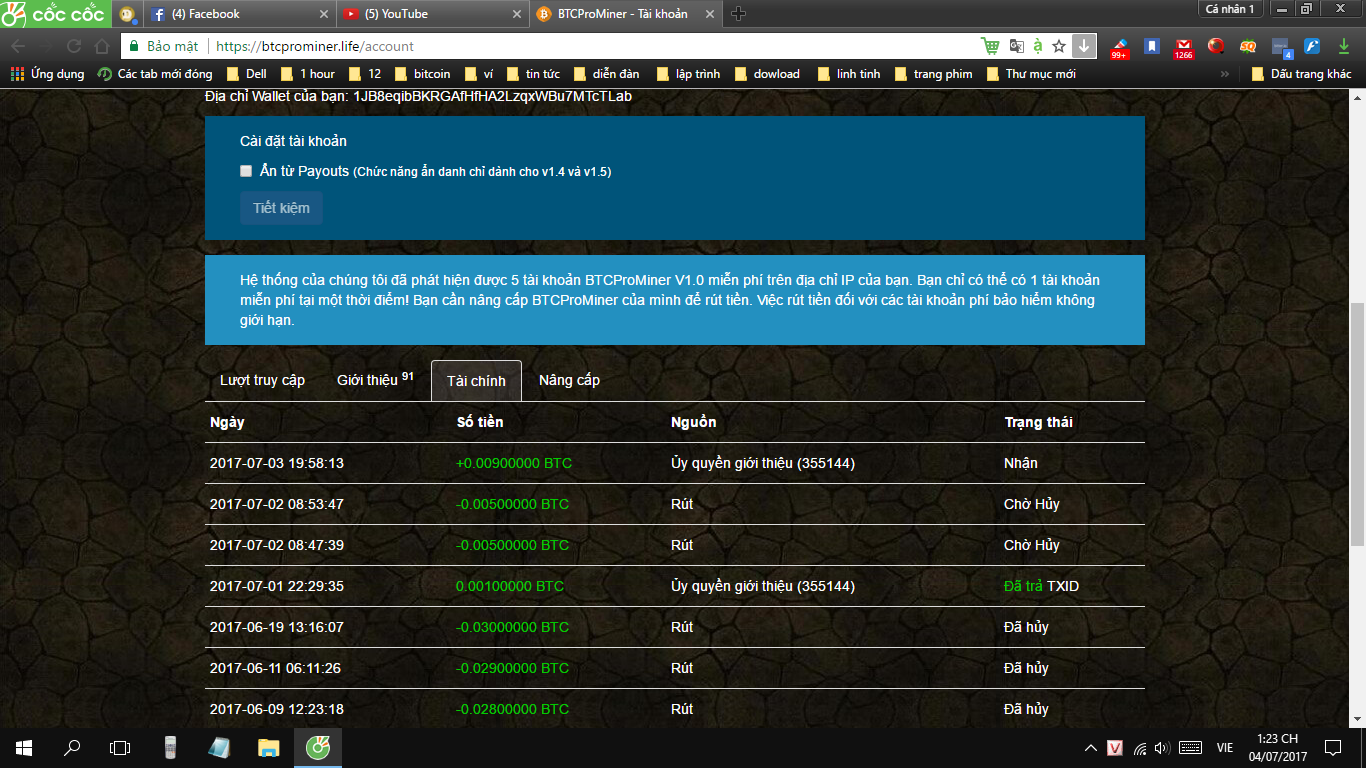Bookmark this page with the star
Image resolution: width=1366 pixels, height=768 pixels.
(x=1060, y=46)
